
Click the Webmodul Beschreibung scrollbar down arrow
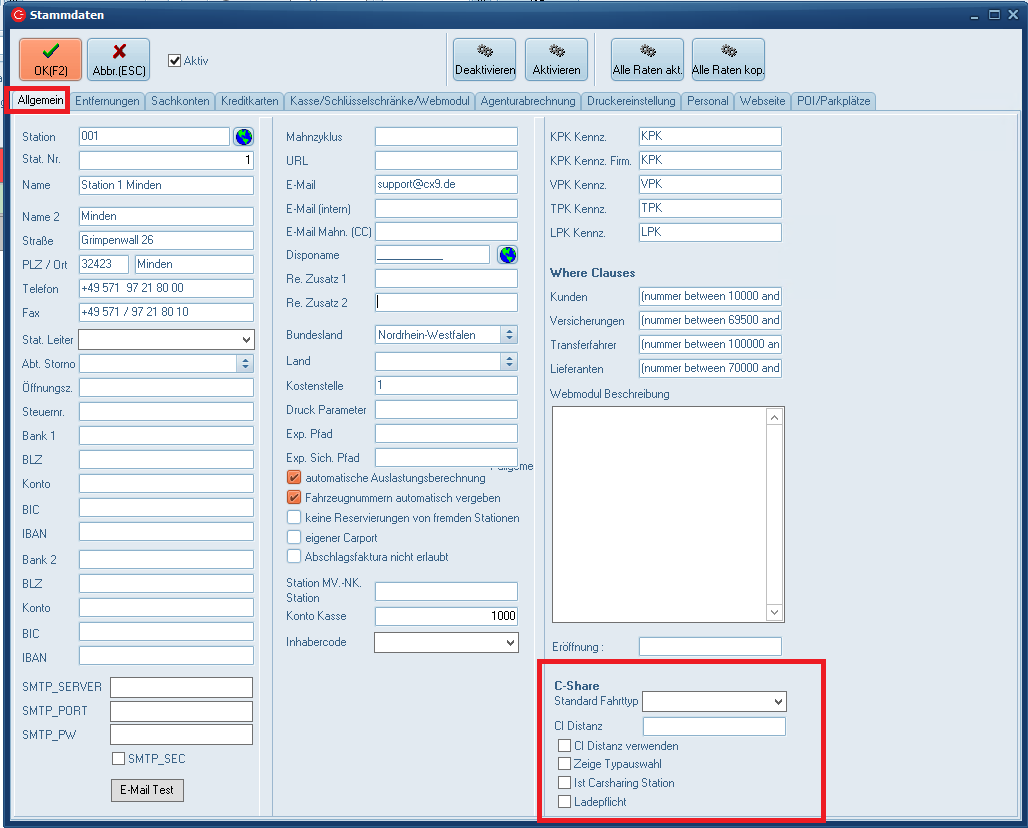point(774,612)
